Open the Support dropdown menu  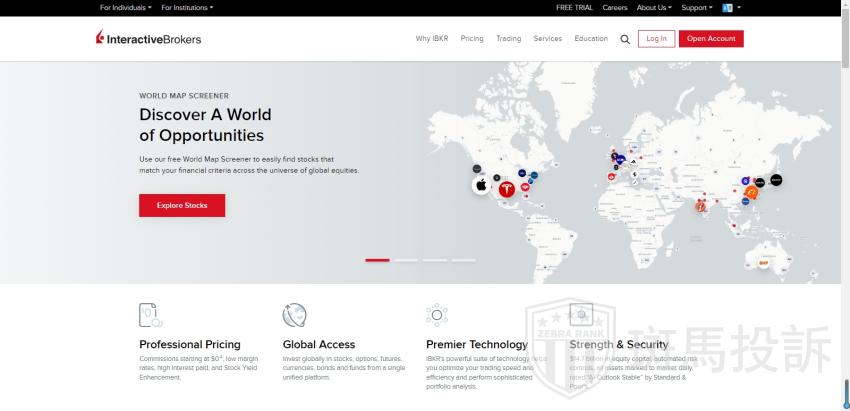coord(697,7)
